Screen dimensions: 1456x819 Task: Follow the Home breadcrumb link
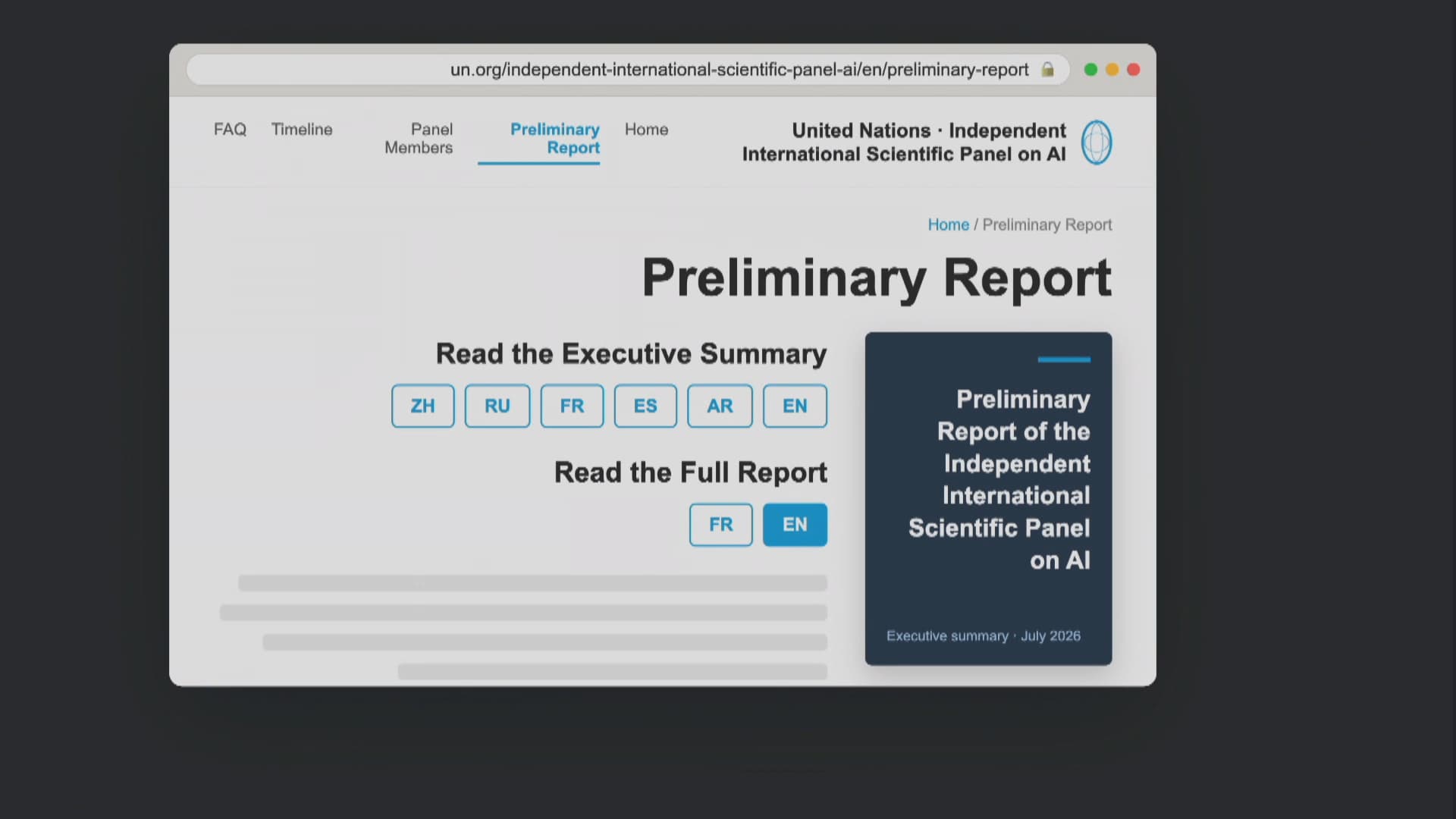pos(948,224)
